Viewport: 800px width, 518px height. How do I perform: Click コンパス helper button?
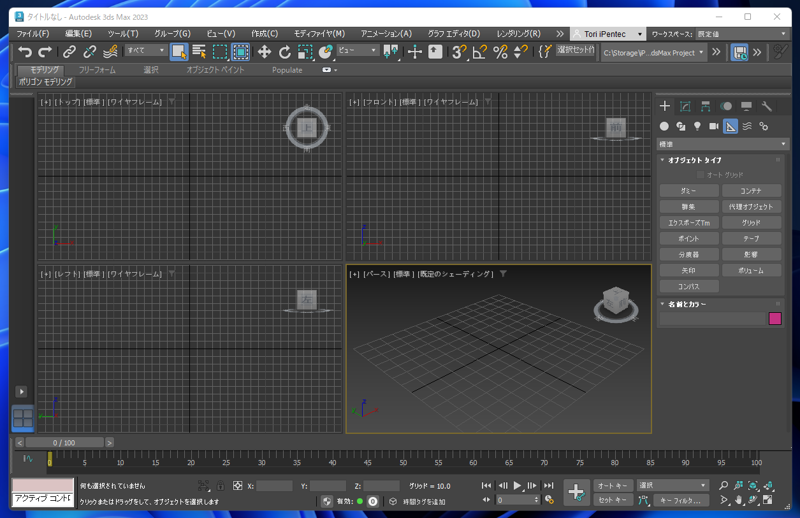coord(688,287)
